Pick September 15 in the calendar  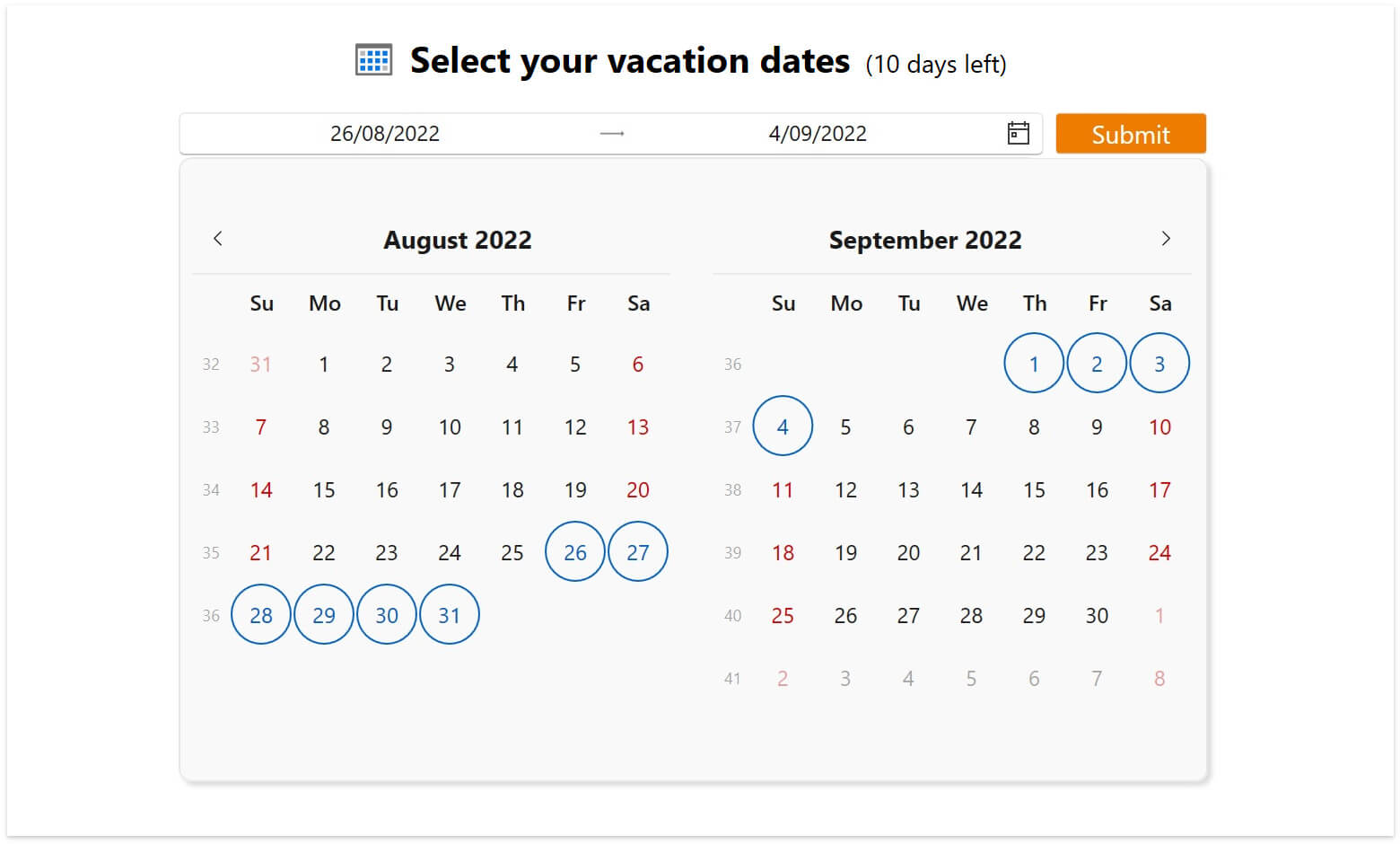[x=1034, y=490]
